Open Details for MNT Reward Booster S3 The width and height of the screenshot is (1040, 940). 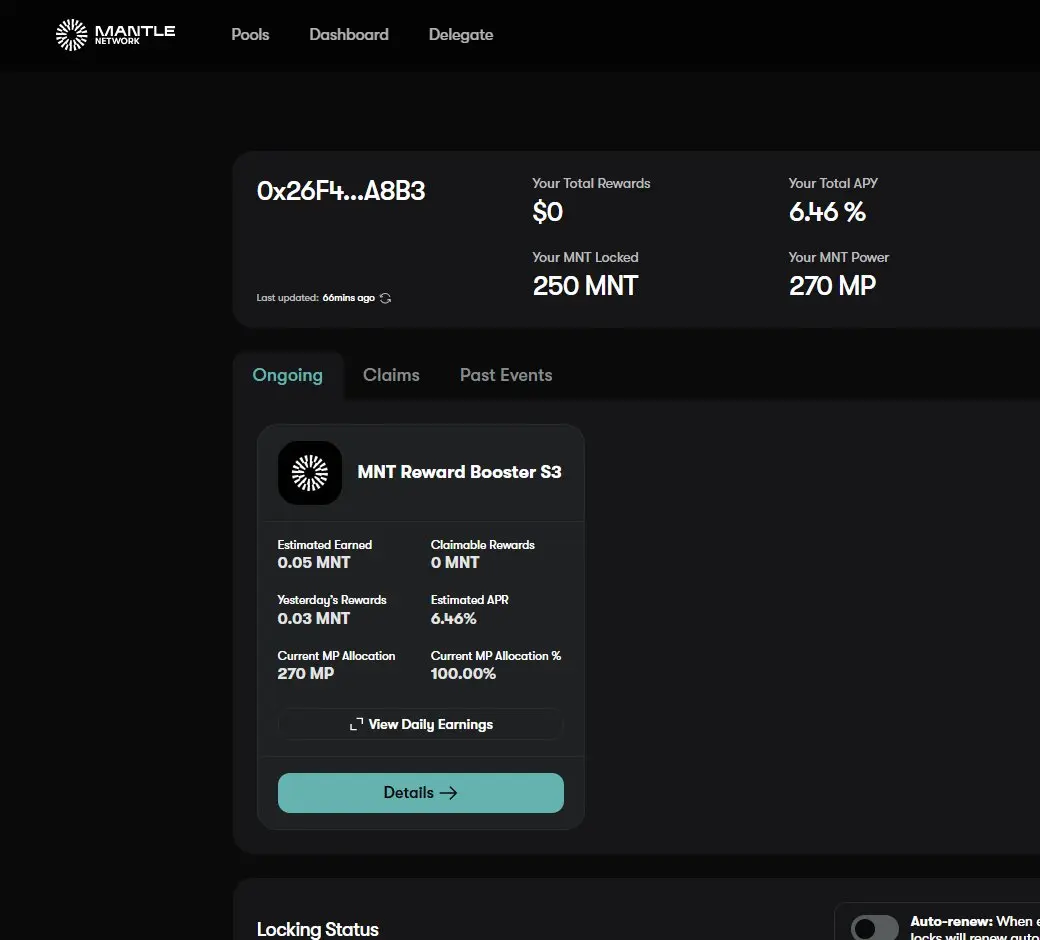click(x=421, y=793)
